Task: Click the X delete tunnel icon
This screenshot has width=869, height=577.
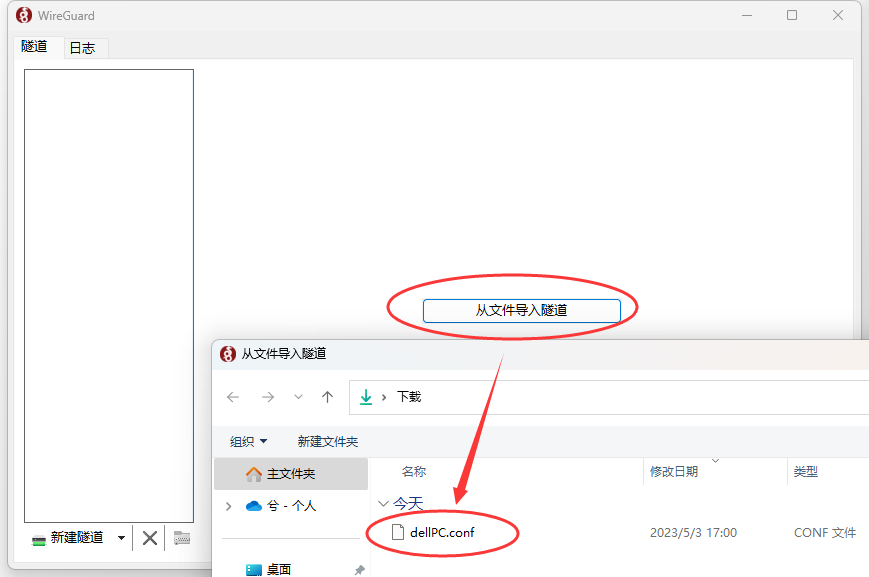Action: (x=150, y=538)
